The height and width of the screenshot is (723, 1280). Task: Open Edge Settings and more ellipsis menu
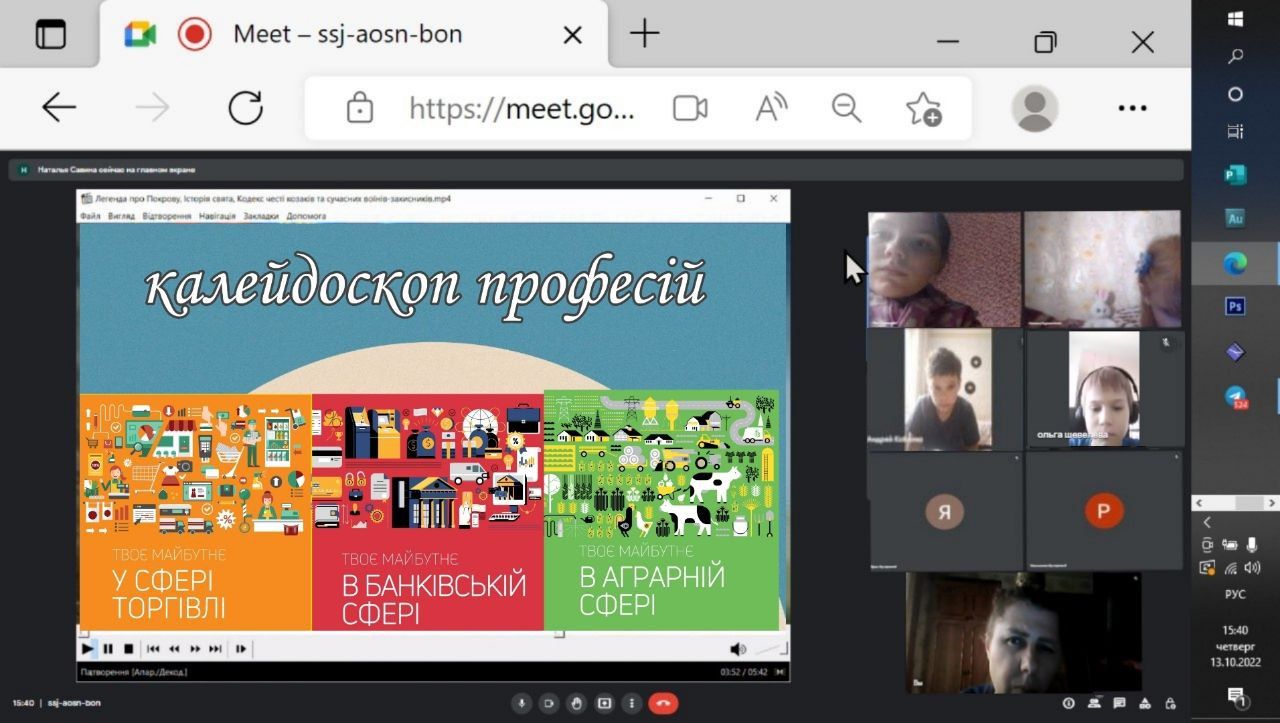pos(1132,108)
